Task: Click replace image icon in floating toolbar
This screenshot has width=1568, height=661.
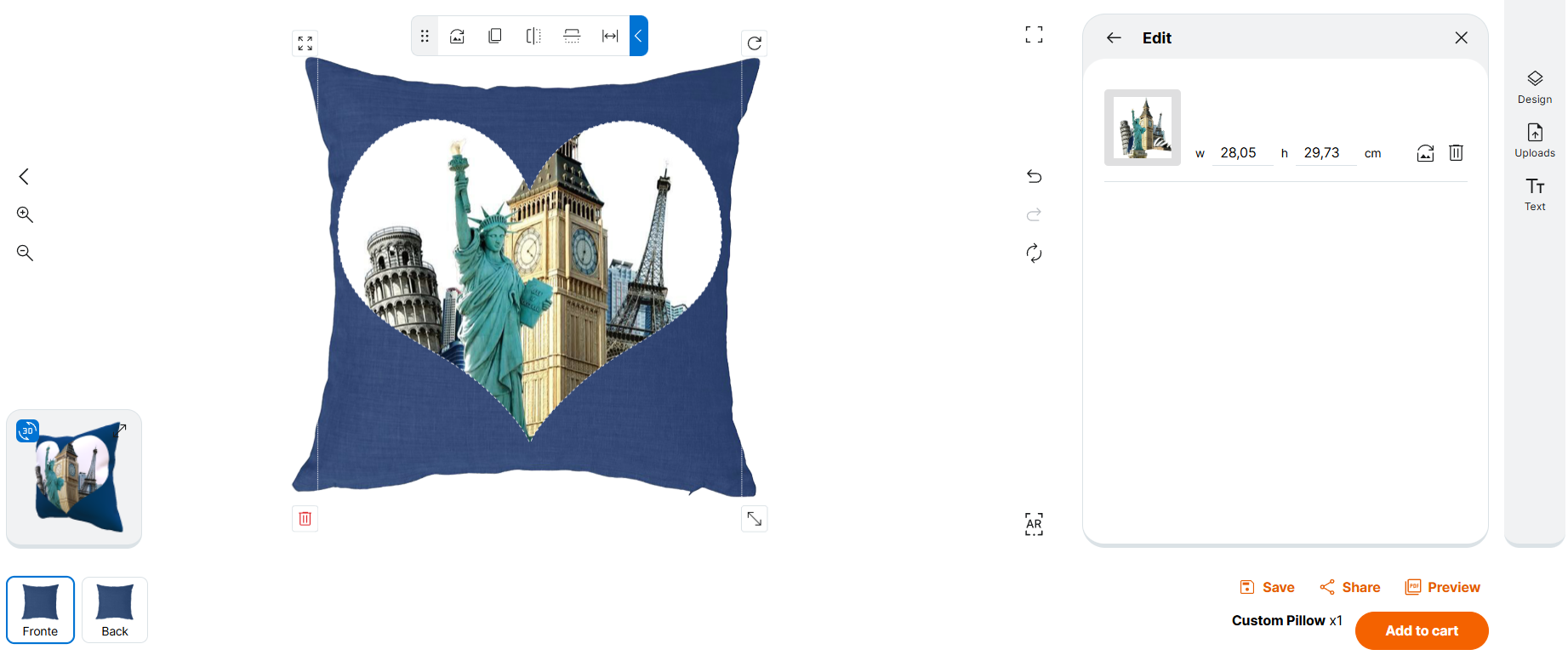Action: pos(457,36)
